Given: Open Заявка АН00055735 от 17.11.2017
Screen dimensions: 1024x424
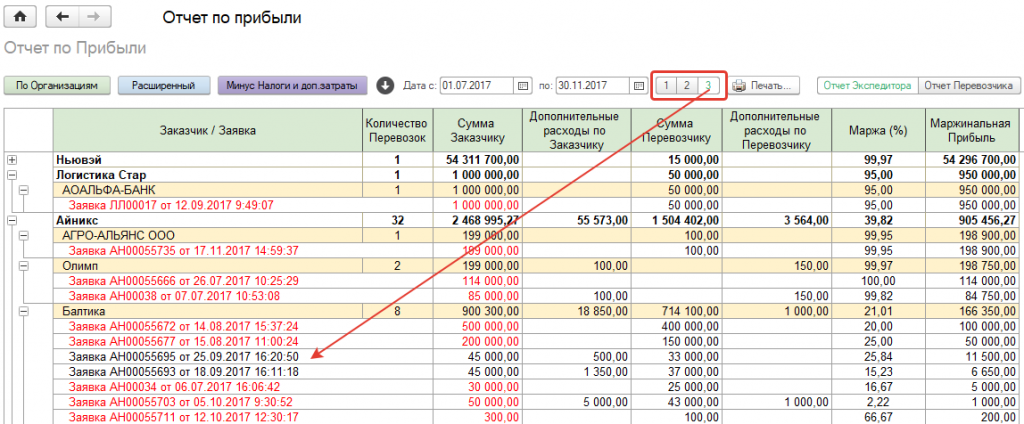Looking at the screenshot, I should [184, 251].
